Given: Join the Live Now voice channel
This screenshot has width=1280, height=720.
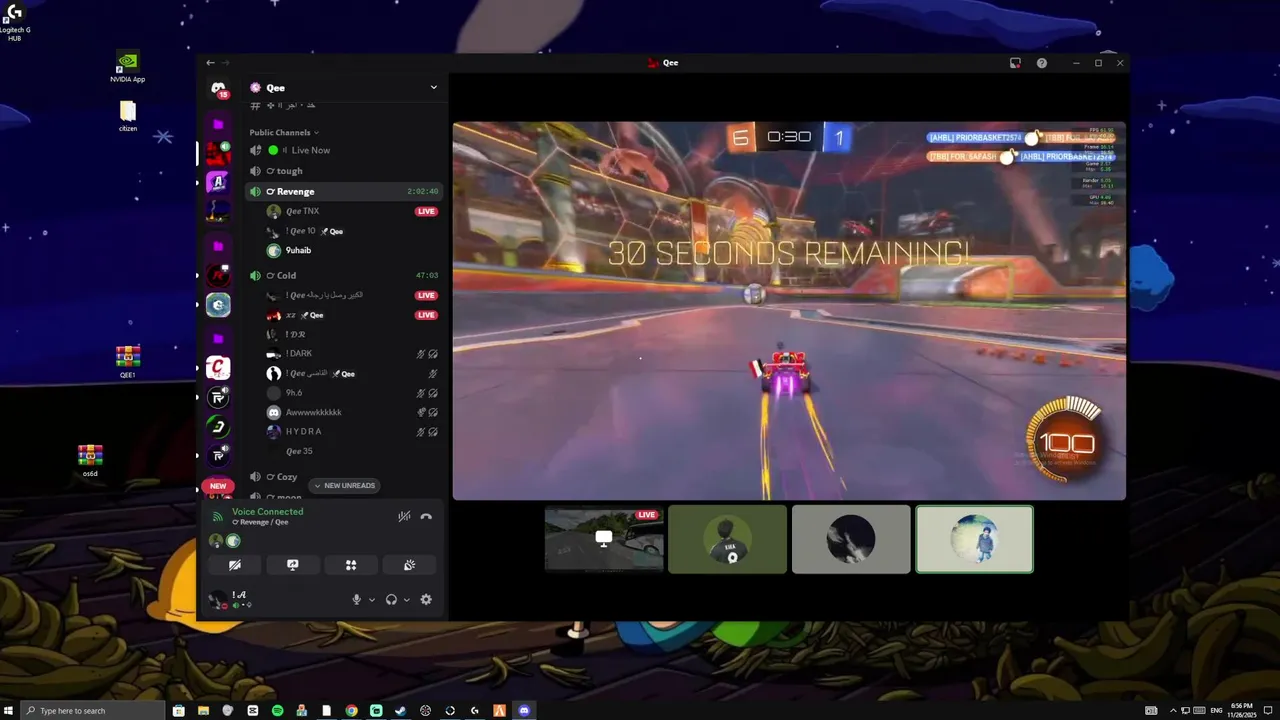Looking at the screenshot, I should click(x=343, y=150).
